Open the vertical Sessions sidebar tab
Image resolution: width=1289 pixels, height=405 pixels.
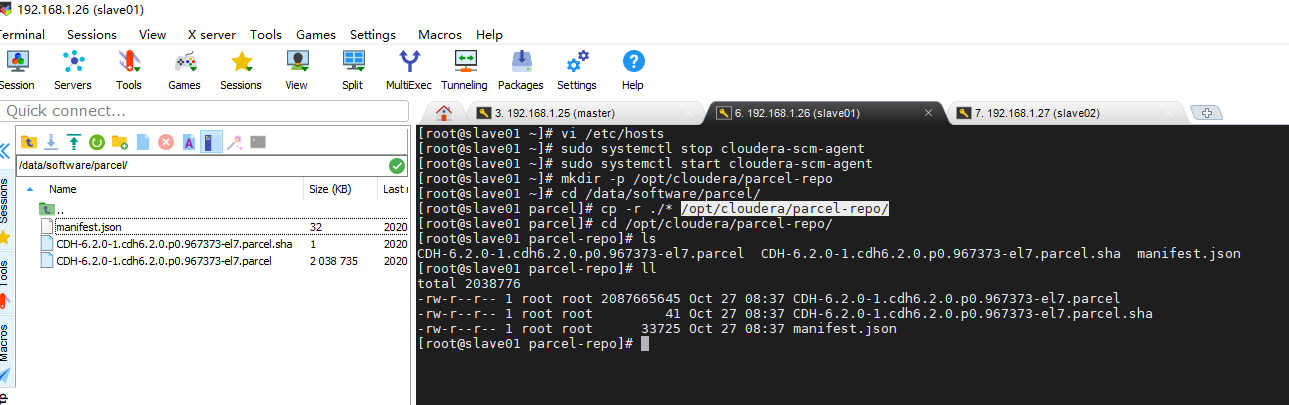[6, 201]
